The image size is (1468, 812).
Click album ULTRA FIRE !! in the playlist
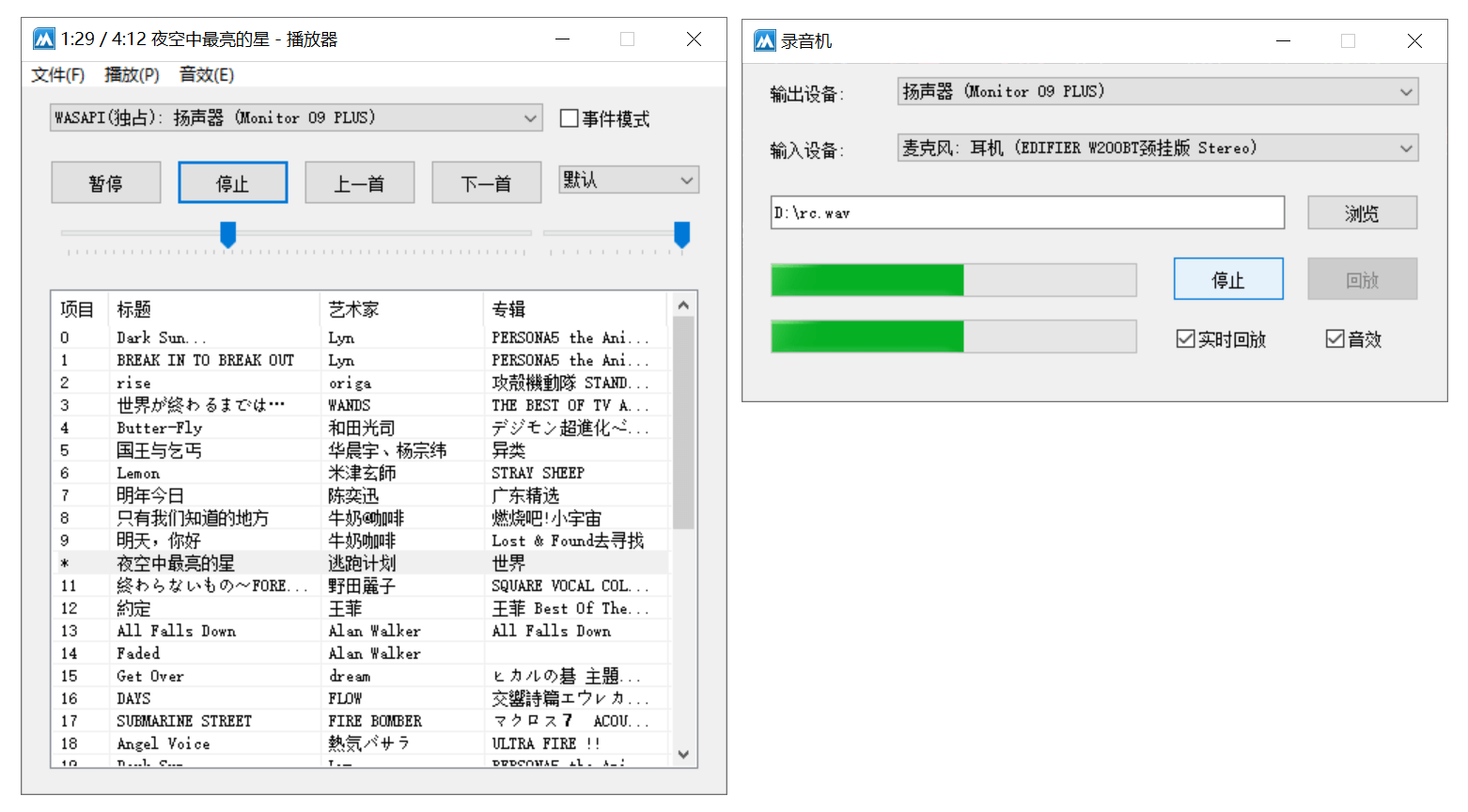click(546, 743)
